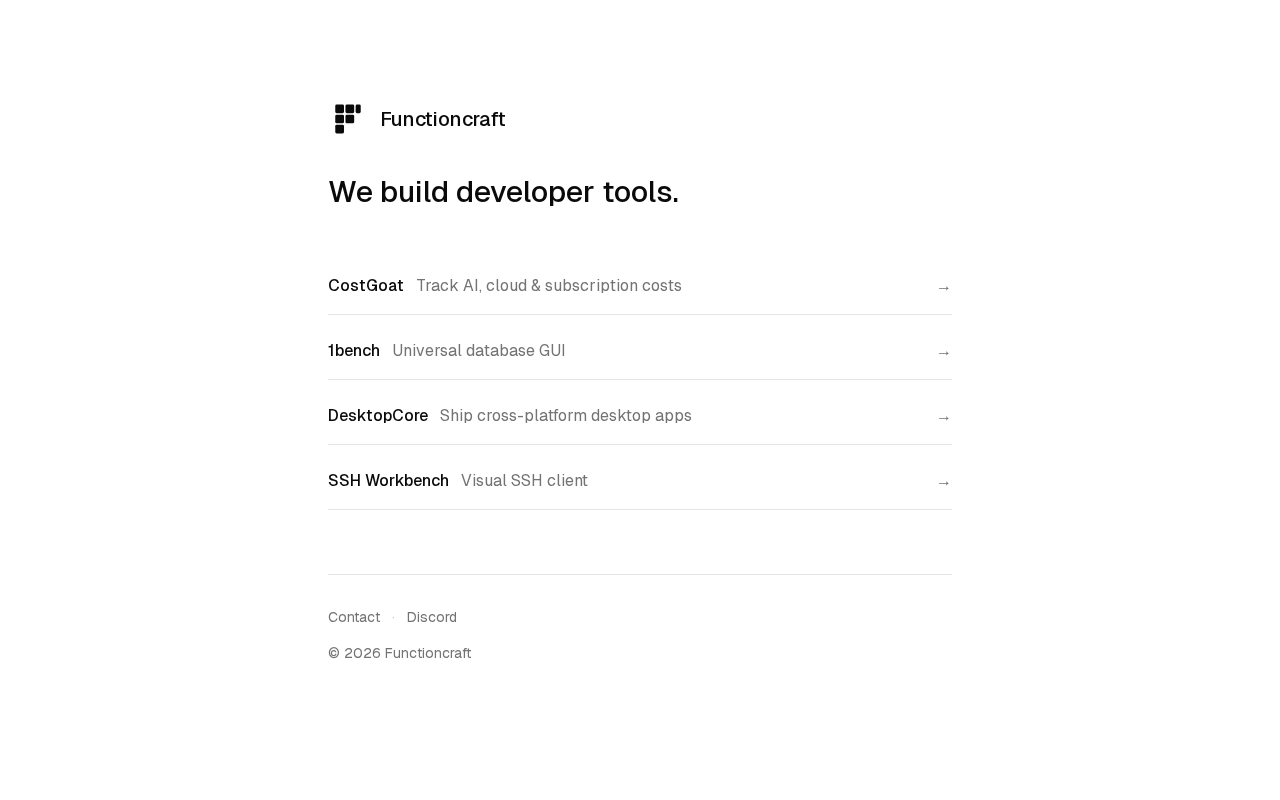Click the "Track AI, cloud & subscription costs" description
Screen dimensions: 1280x800
(549, 286)
